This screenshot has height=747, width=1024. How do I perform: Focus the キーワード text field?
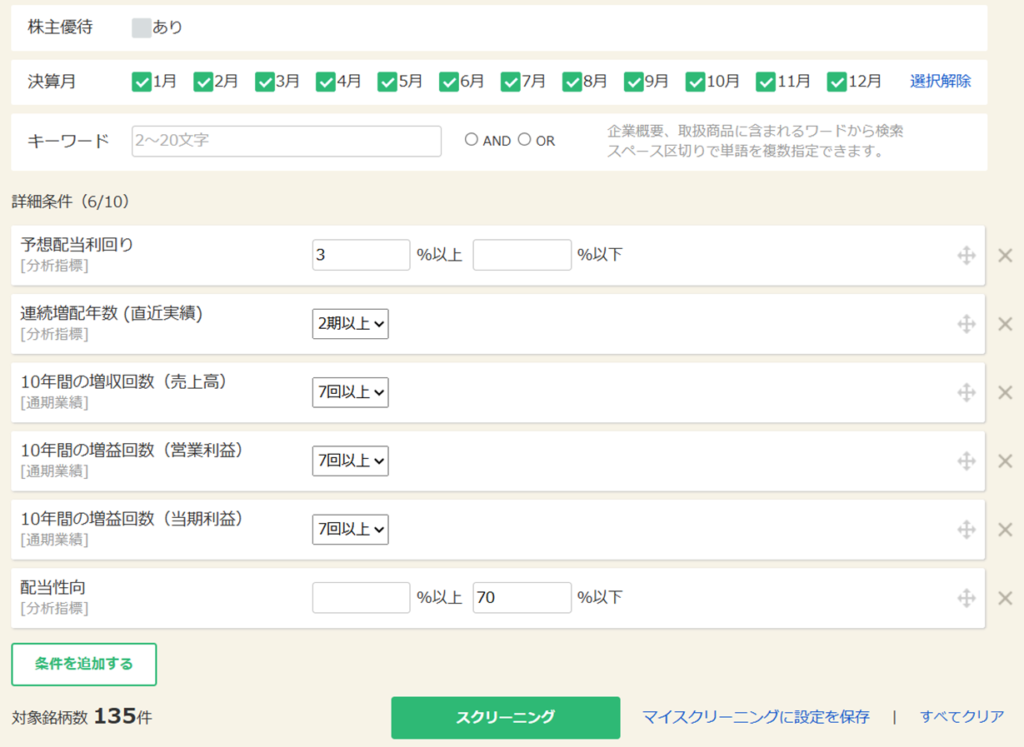point(287,141)
